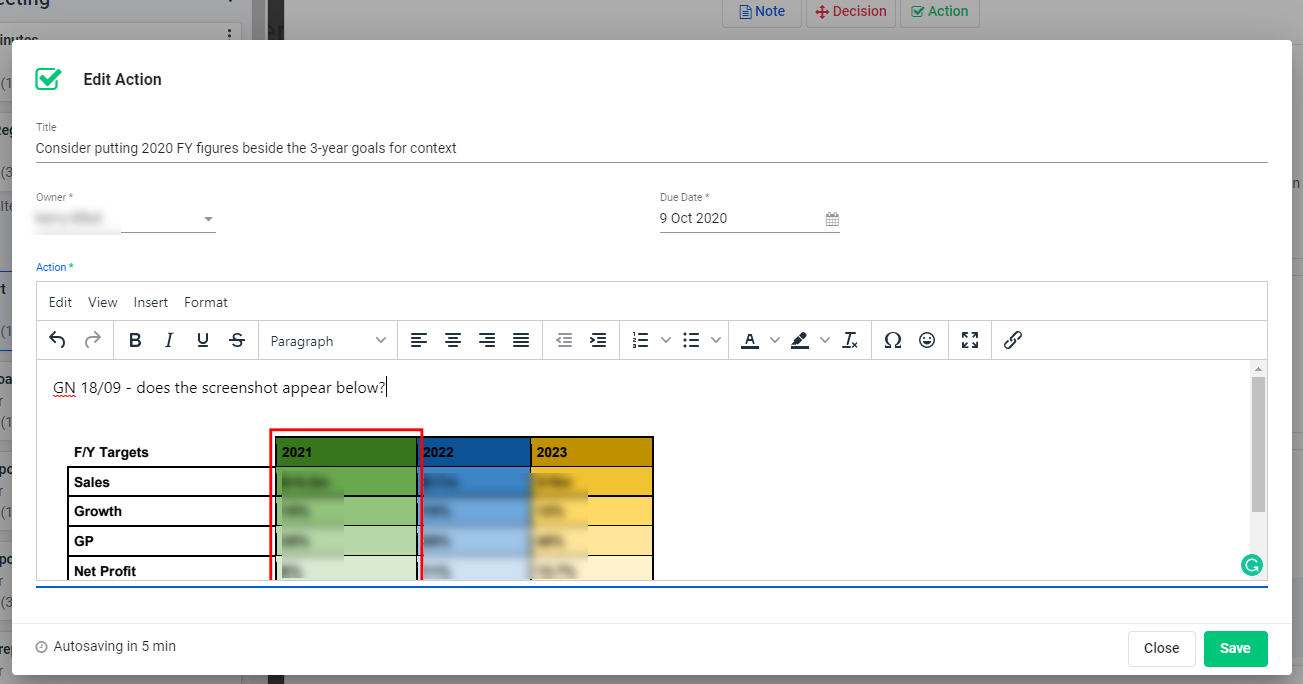
Task: Center align the text
Action: [453, 341]
